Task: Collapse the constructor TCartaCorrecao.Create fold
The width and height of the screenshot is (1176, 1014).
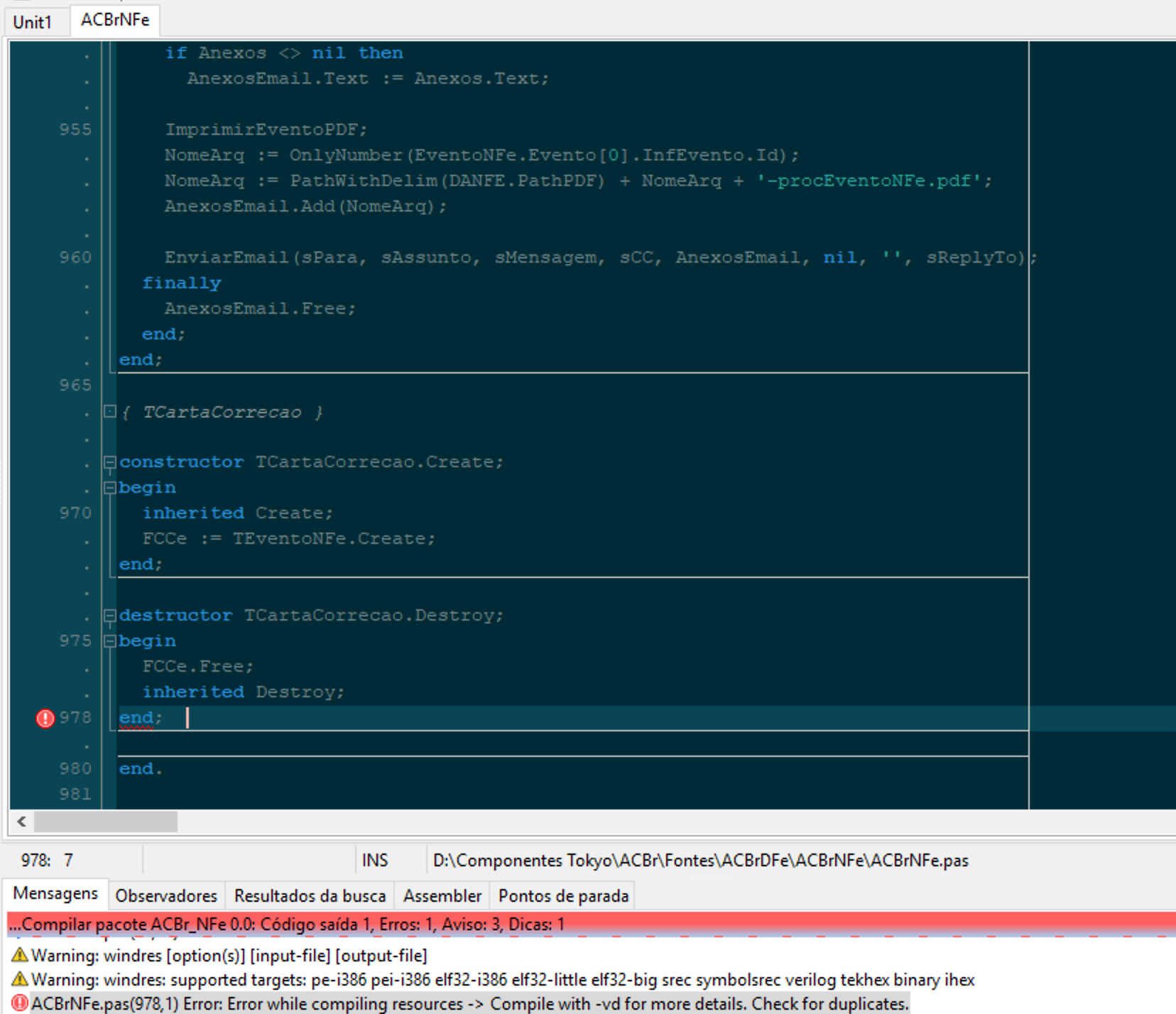Action: coord(109,462)
